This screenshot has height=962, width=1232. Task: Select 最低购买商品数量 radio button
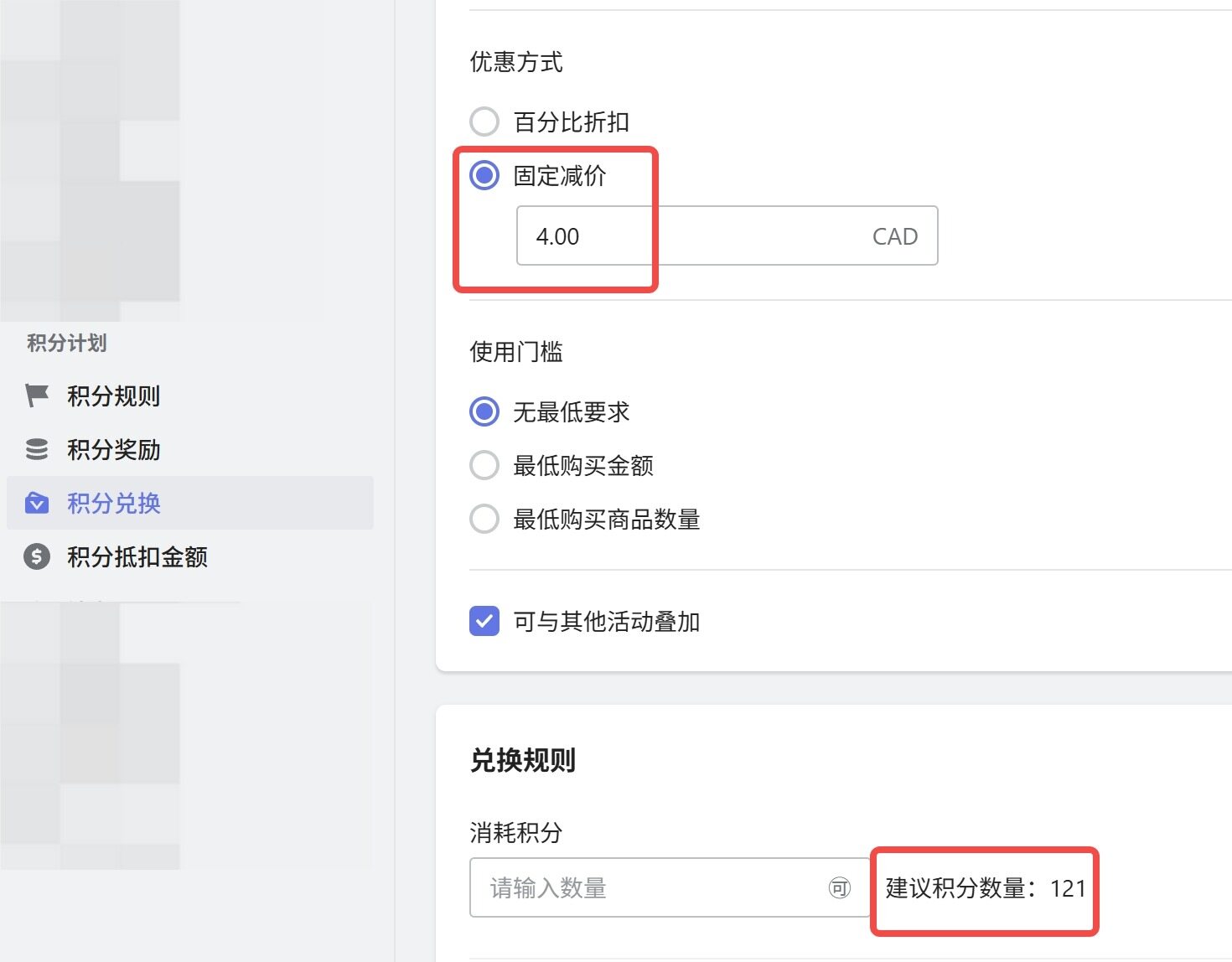[x=484, y=519]
